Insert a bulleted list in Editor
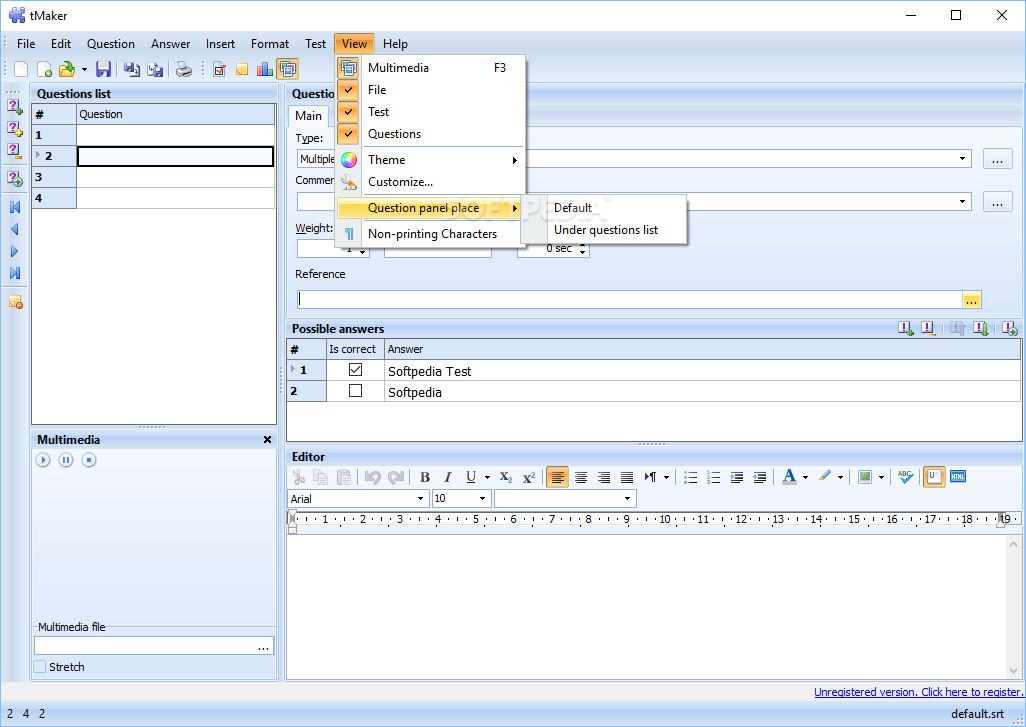Image resolution: width=1026 pixels, height=727 pixels. coord(690,477)
